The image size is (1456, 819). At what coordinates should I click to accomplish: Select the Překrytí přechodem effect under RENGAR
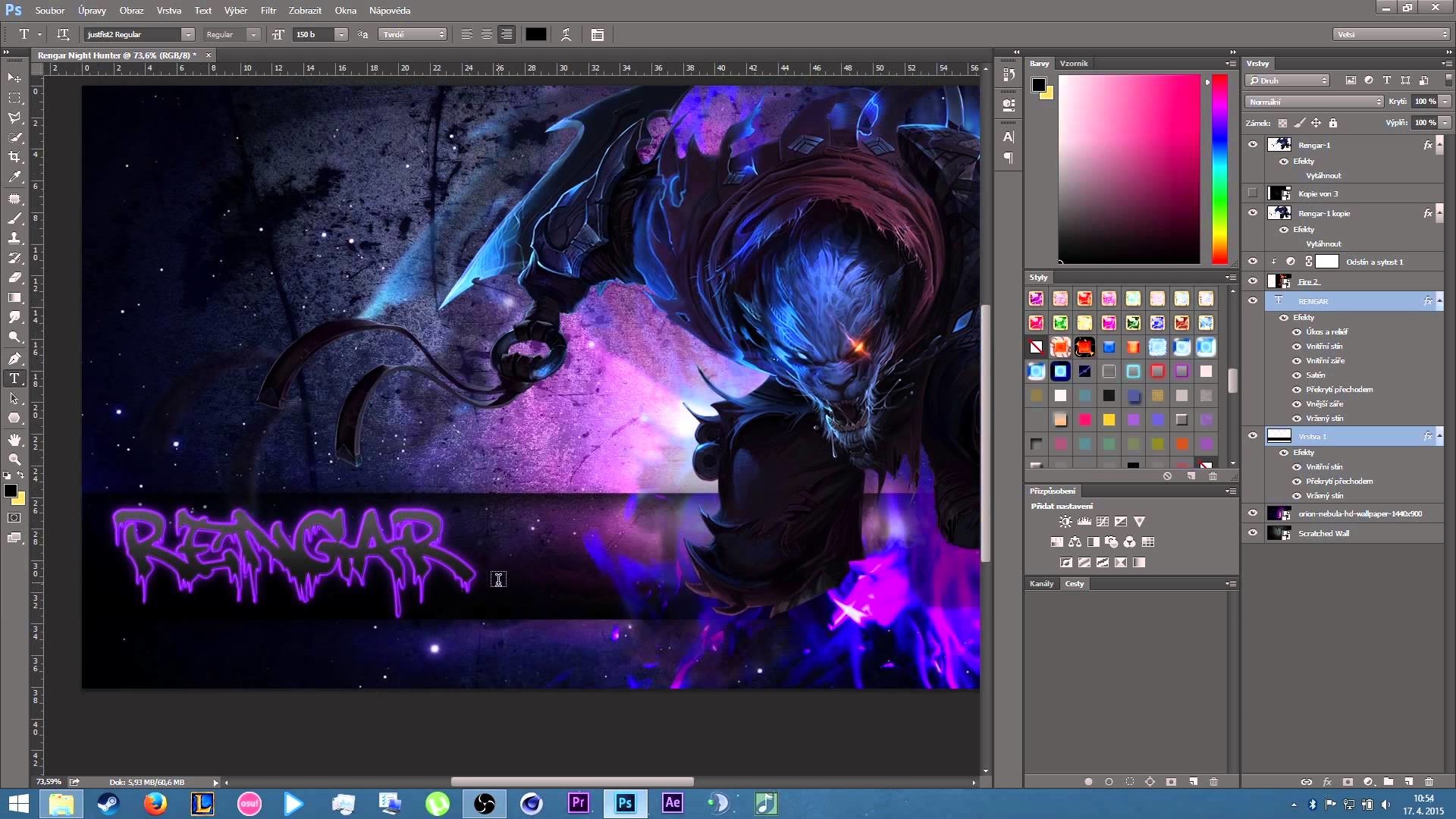pyautogui.click(x=1339, y=390)
